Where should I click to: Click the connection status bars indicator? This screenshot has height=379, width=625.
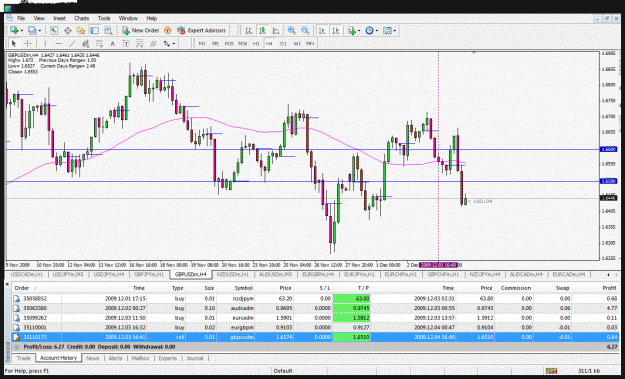pos(551,371)
